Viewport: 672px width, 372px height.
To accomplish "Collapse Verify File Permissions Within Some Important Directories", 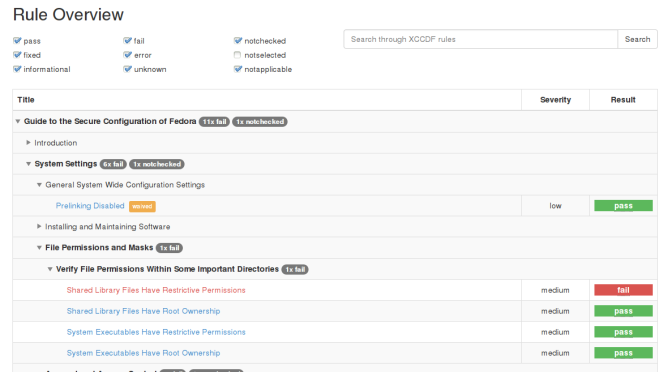I will (x=50, y=269).
